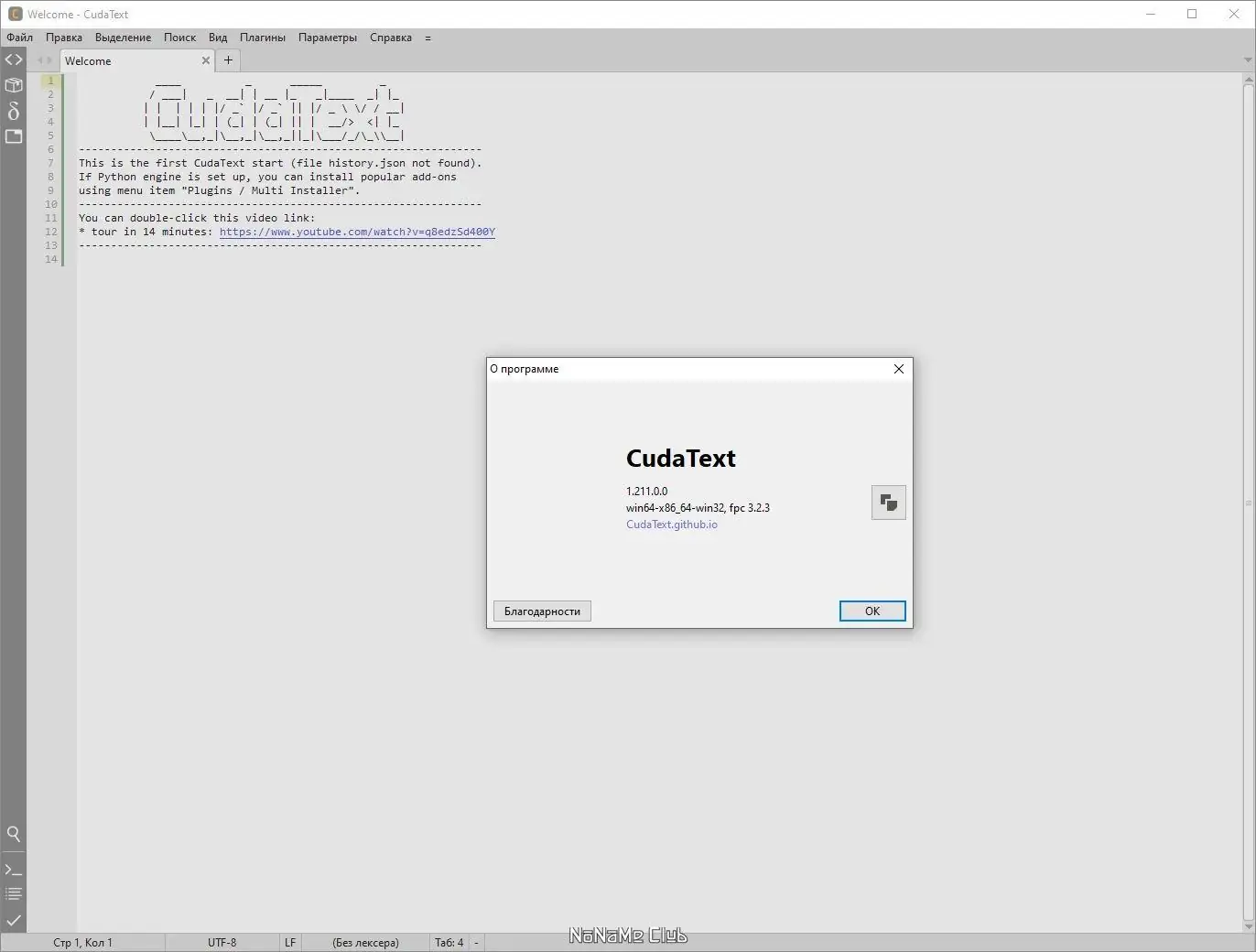Click the YouTube tour link in the editor

pos(357,232)
